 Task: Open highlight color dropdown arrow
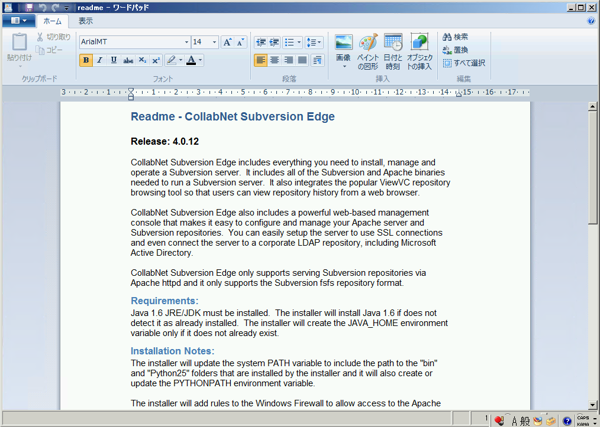point(181,60)
